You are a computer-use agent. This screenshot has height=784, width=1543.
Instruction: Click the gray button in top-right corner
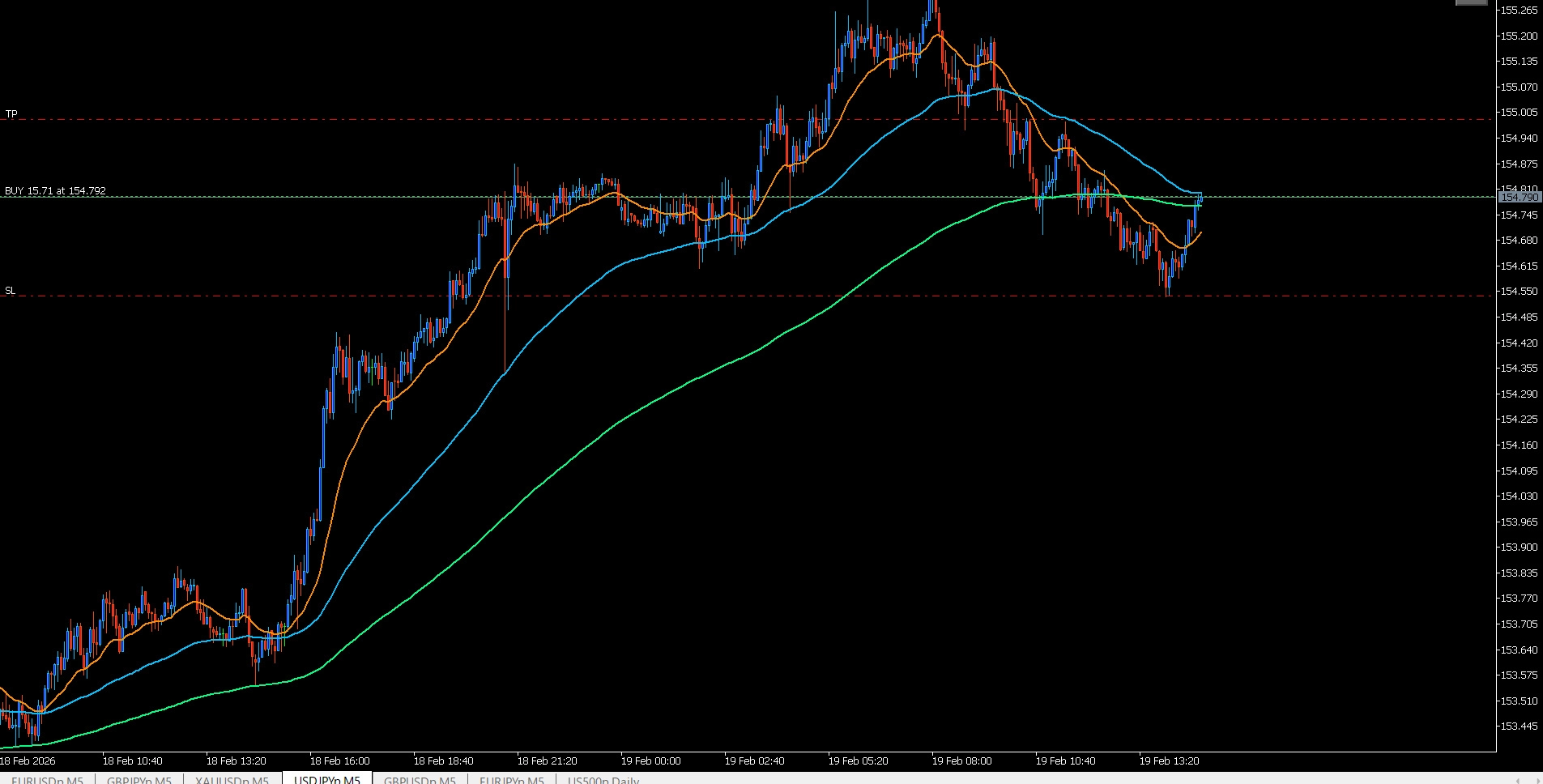click(x=1472, y=2)
